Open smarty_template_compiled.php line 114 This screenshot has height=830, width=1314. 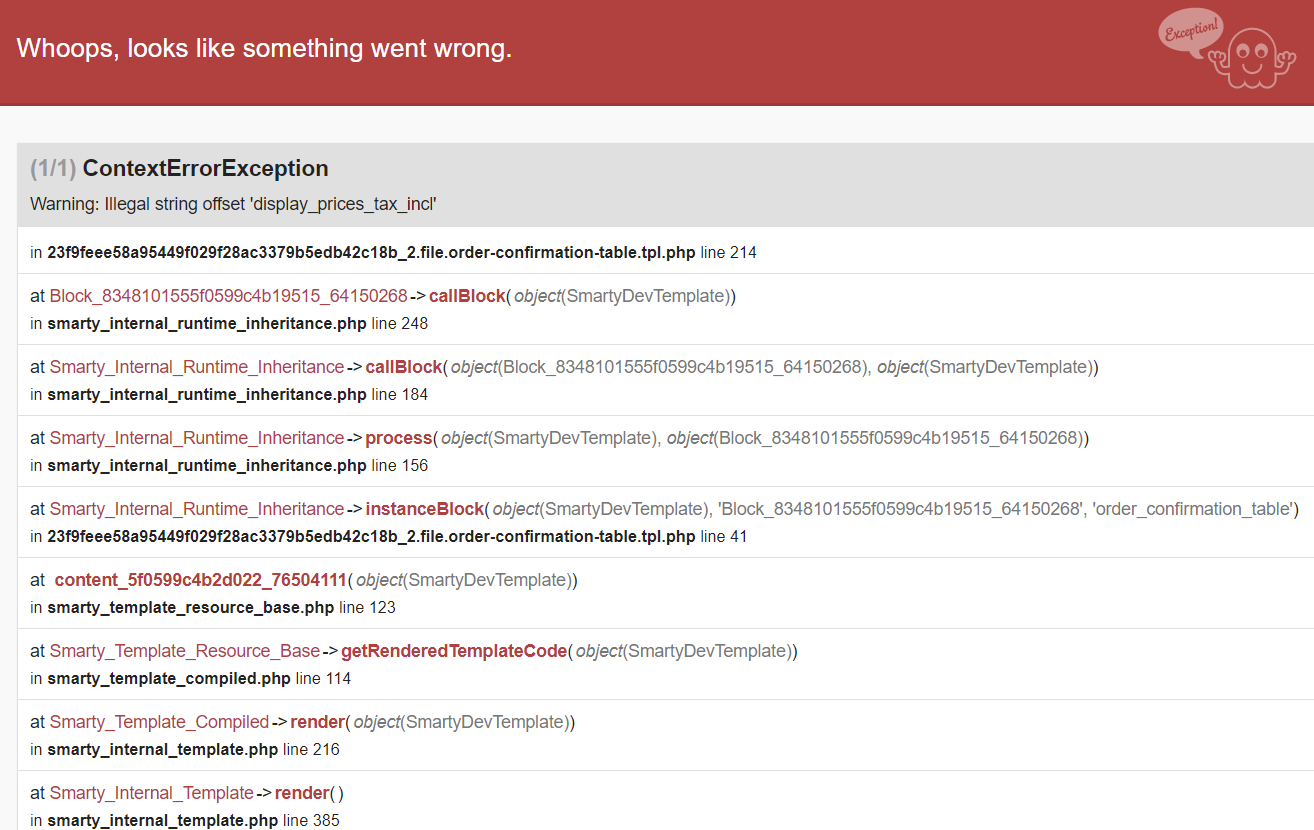pos(199,679)
